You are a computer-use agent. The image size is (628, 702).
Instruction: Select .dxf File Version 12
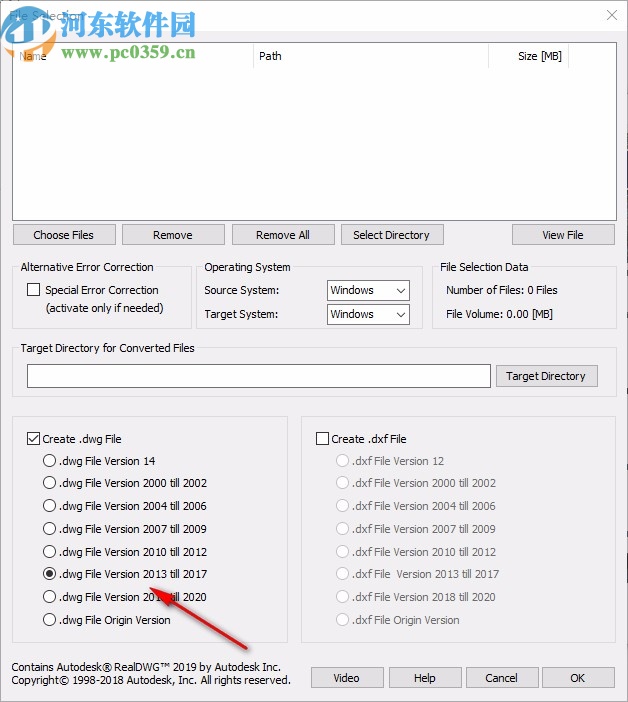342,461
